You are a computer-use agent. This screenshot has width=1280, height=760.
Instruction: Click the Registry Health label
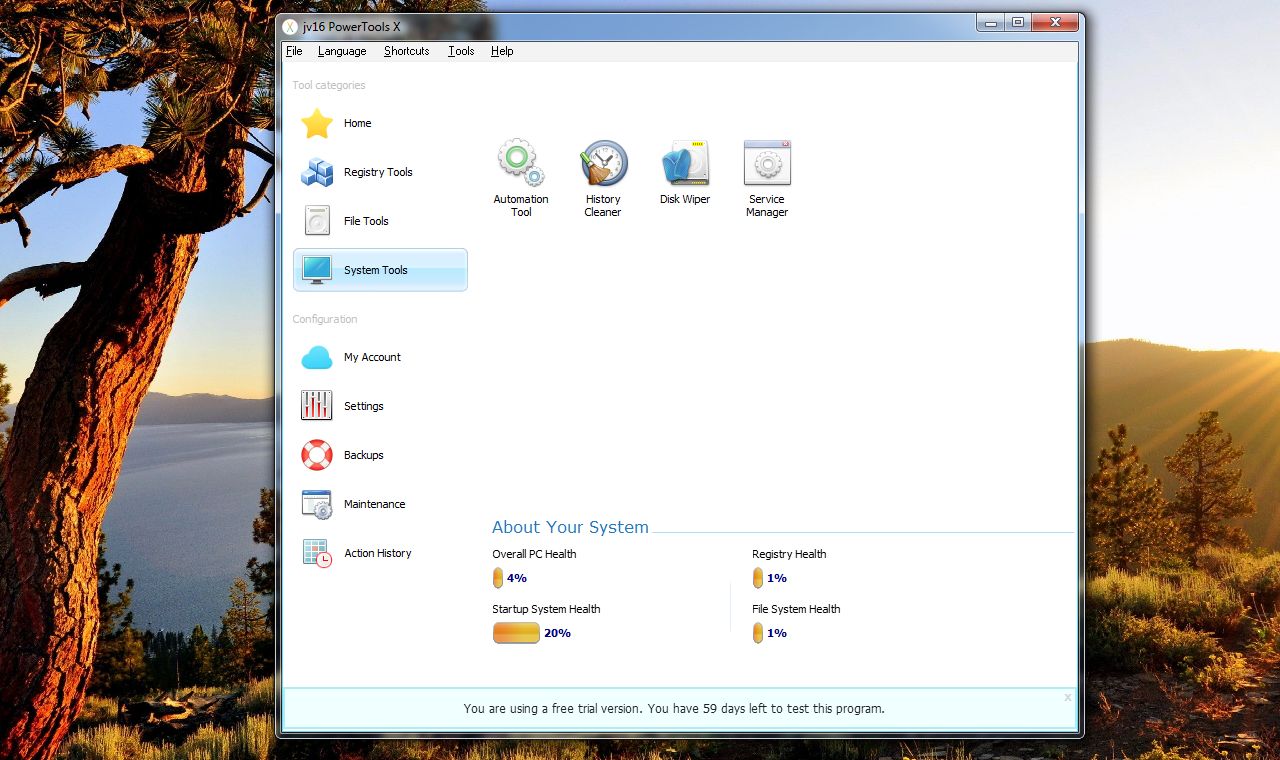[789, 554]
